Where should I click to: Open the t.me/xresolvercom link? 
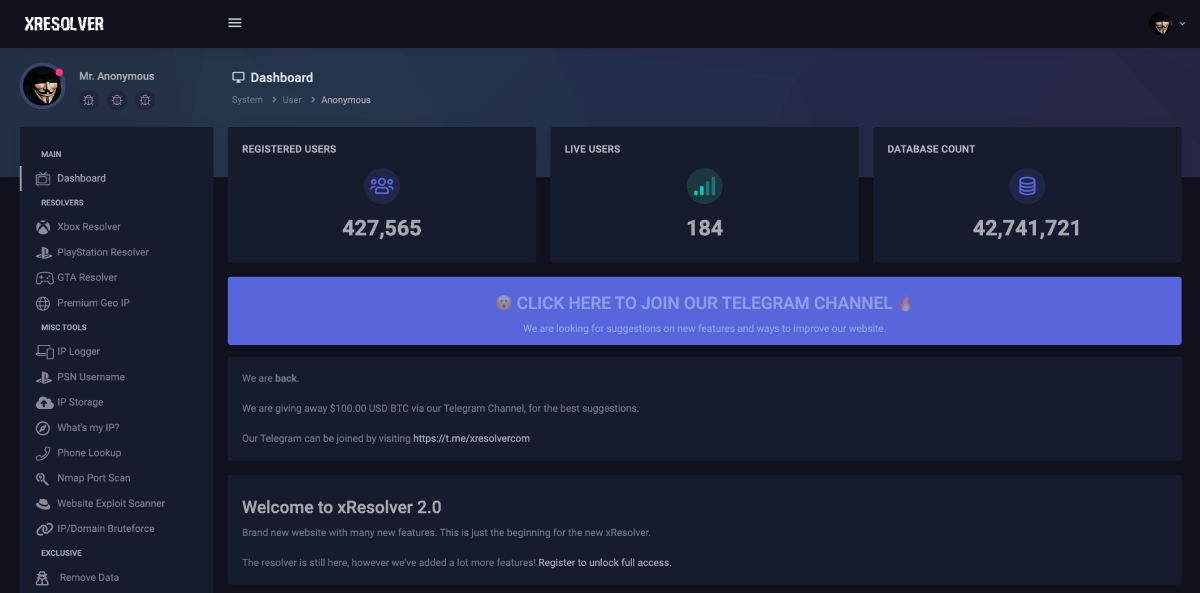(471, 438)
